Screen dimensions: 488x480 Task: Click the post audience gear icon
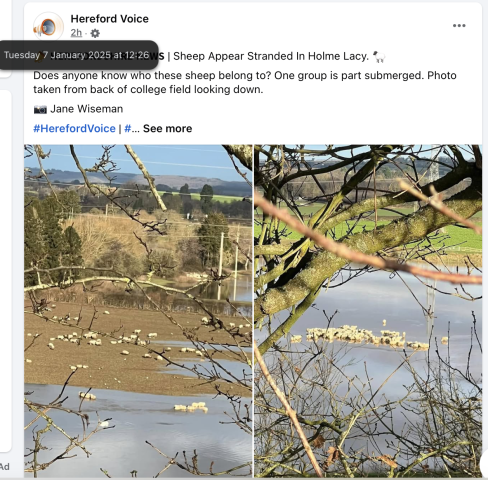coord(95,33)
